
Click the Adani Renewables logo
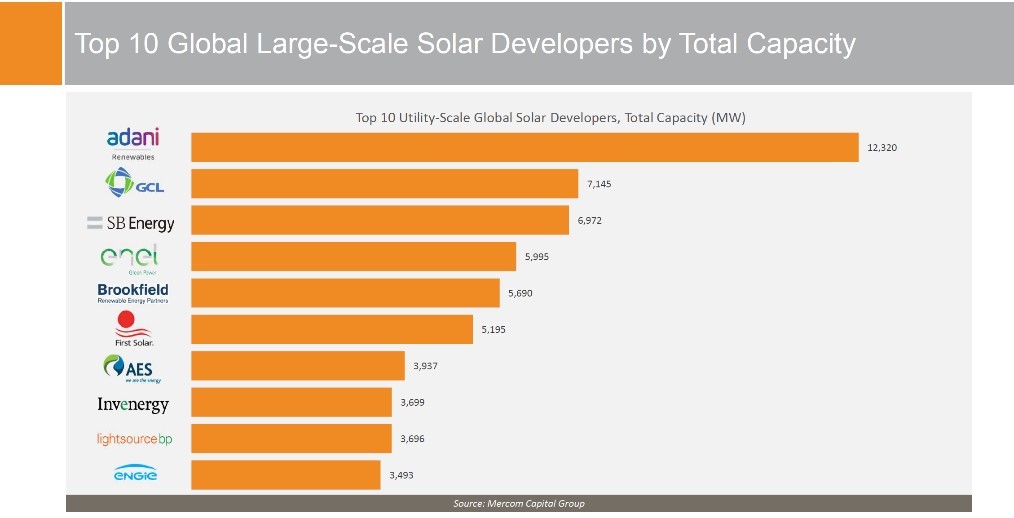(x=133, y=144)
